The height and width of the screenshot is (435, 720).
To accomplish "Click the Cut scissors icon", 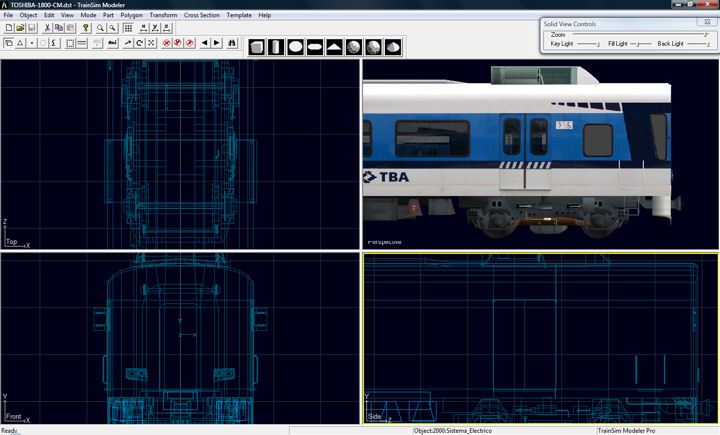I will pyautogui.click(x=47, y=29).
